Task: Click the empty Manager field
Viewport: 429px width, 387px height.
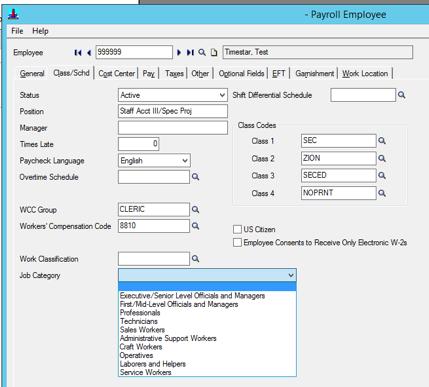Action: pyautogui.click(x=173, y=128)
